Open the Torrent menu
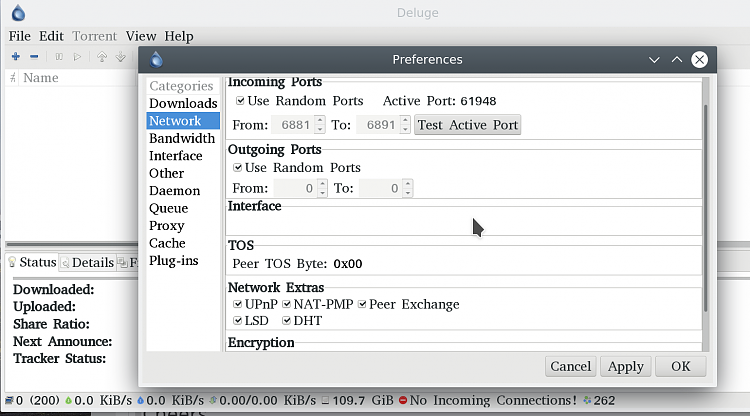The height and width of the screenshot is (416, 750). (94, 36)
